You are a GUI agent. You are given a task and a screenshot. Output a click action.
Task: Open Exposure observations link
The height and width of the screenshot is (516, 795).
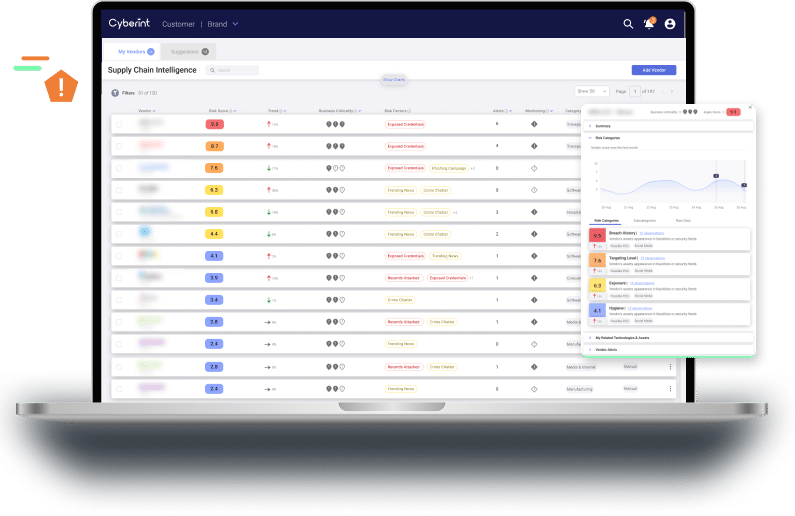tap(642, 283)
